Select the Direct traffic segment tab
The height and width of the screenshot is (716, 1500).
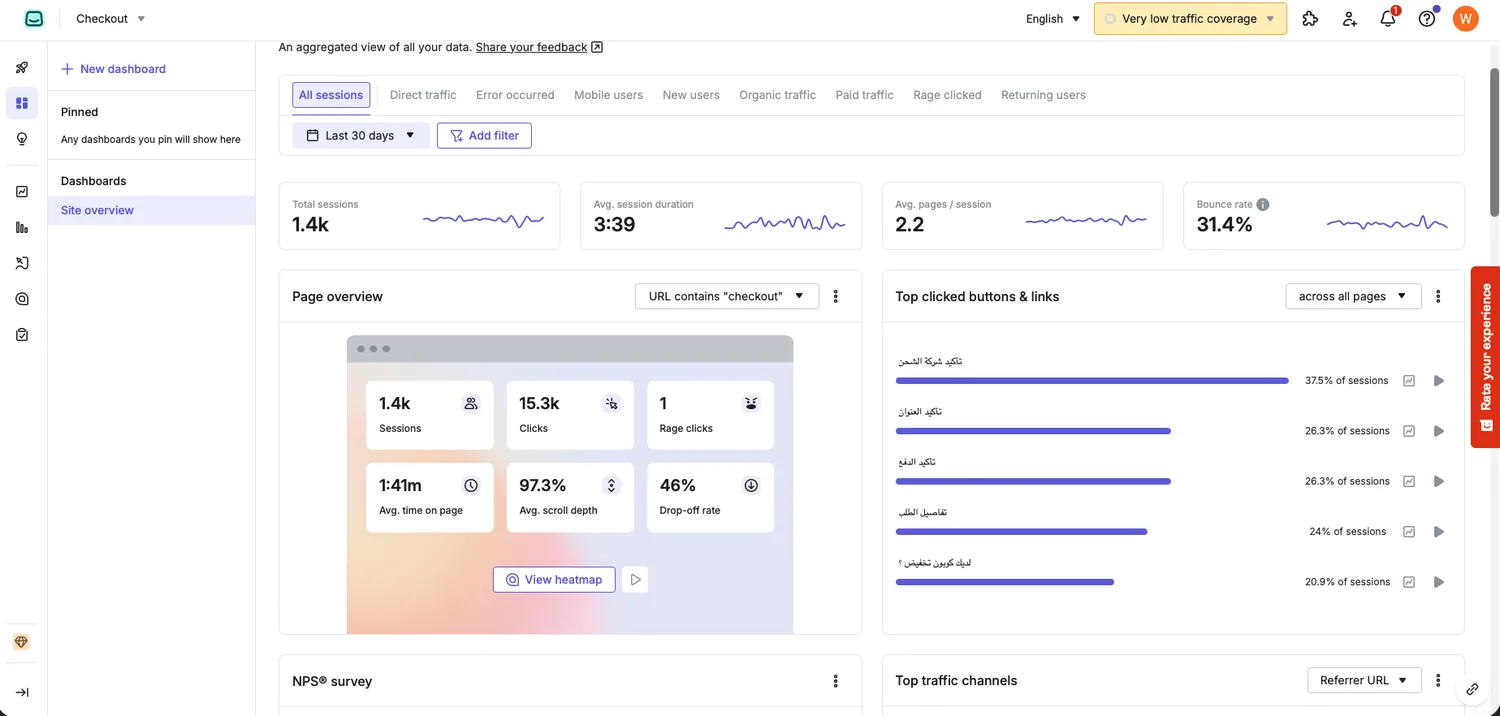(423, 95)
